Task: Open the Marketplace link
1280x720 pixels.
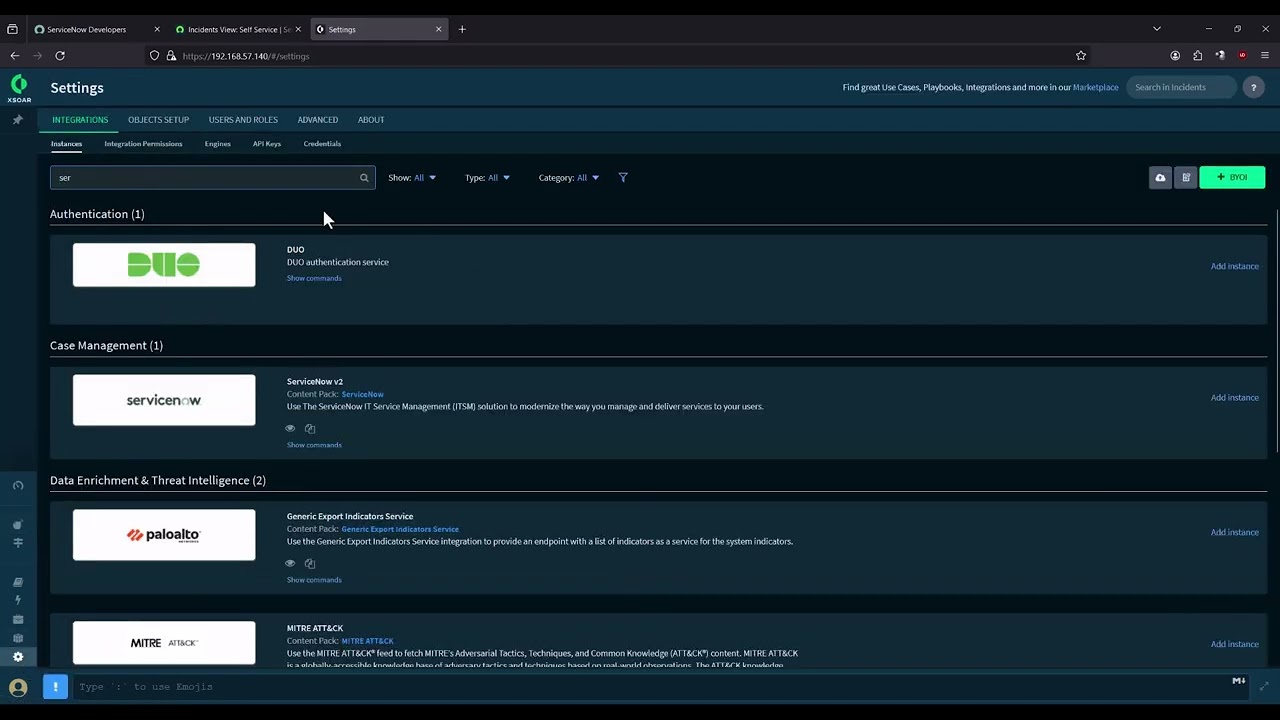Action: click(x=1095, y=88)
